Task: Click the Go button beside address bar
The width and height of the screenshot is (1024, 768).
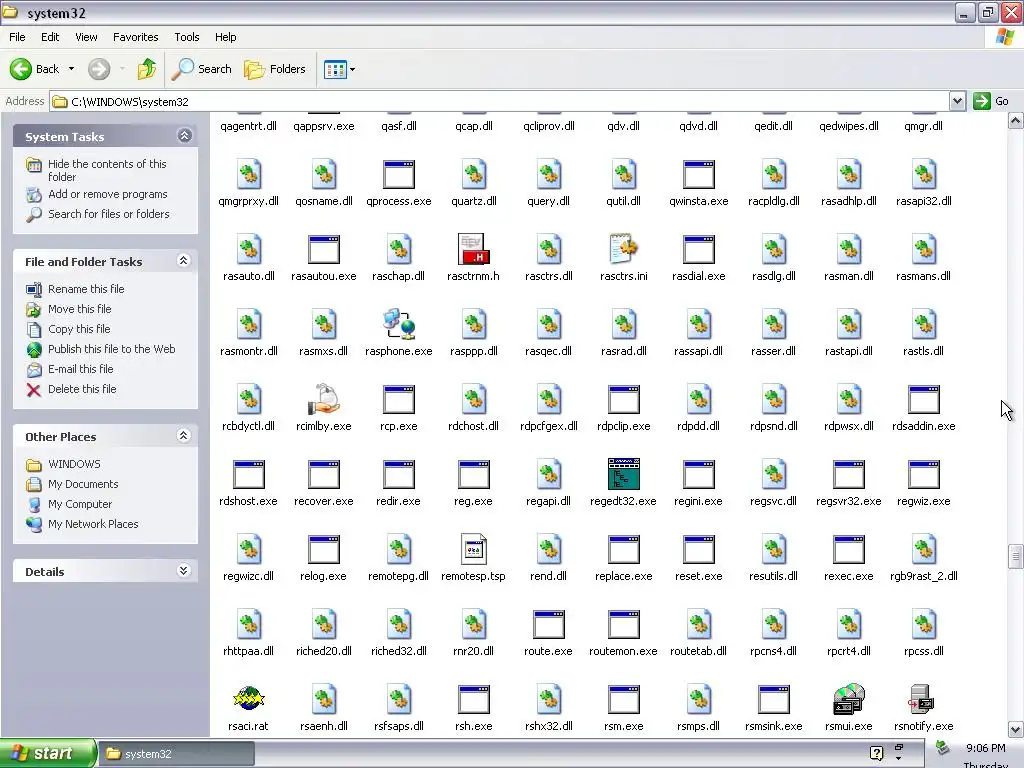Action: coord(991,101)
